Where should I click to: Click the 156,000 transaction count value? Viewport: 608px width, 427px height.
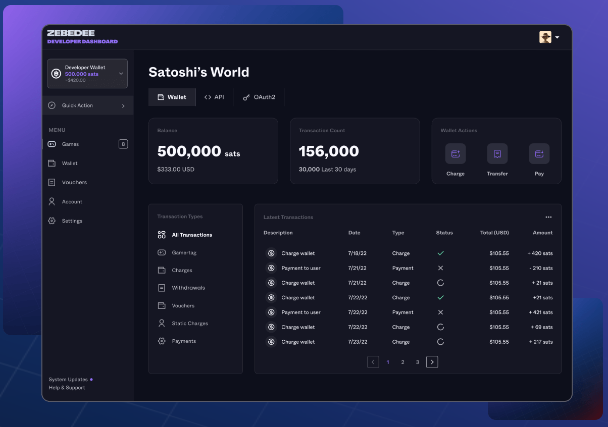point(329,151)
